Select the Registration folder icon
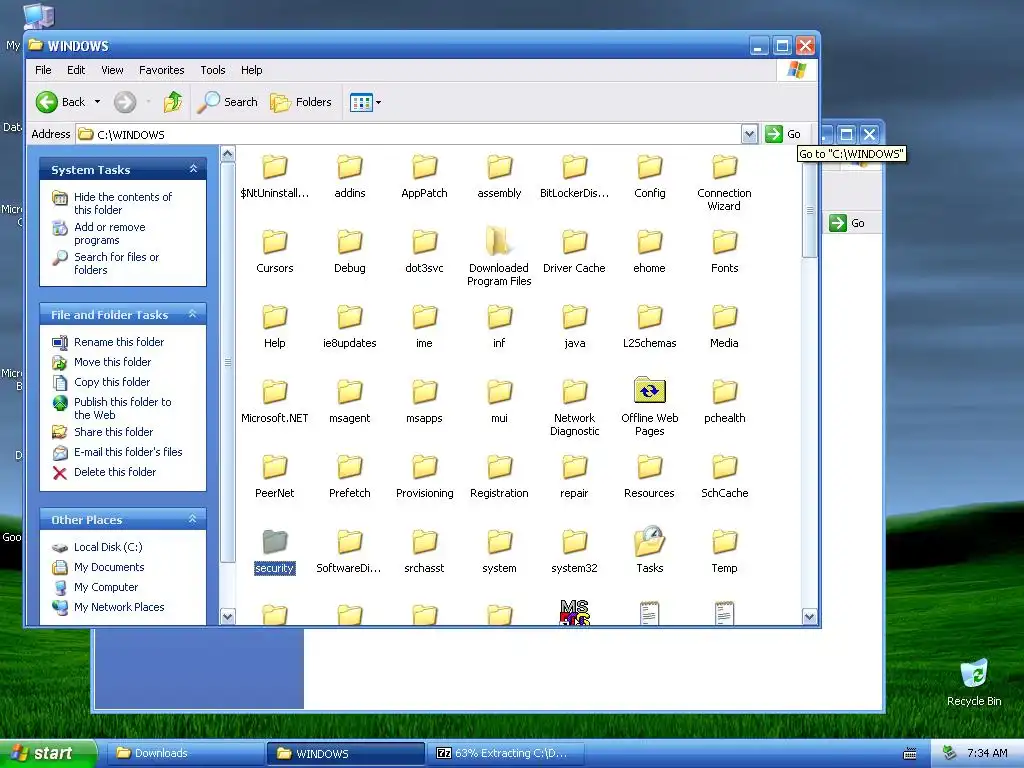Image resolution: width=1024 pixels, height=768 pixels. pyautogui.click(x=499, y=467)
